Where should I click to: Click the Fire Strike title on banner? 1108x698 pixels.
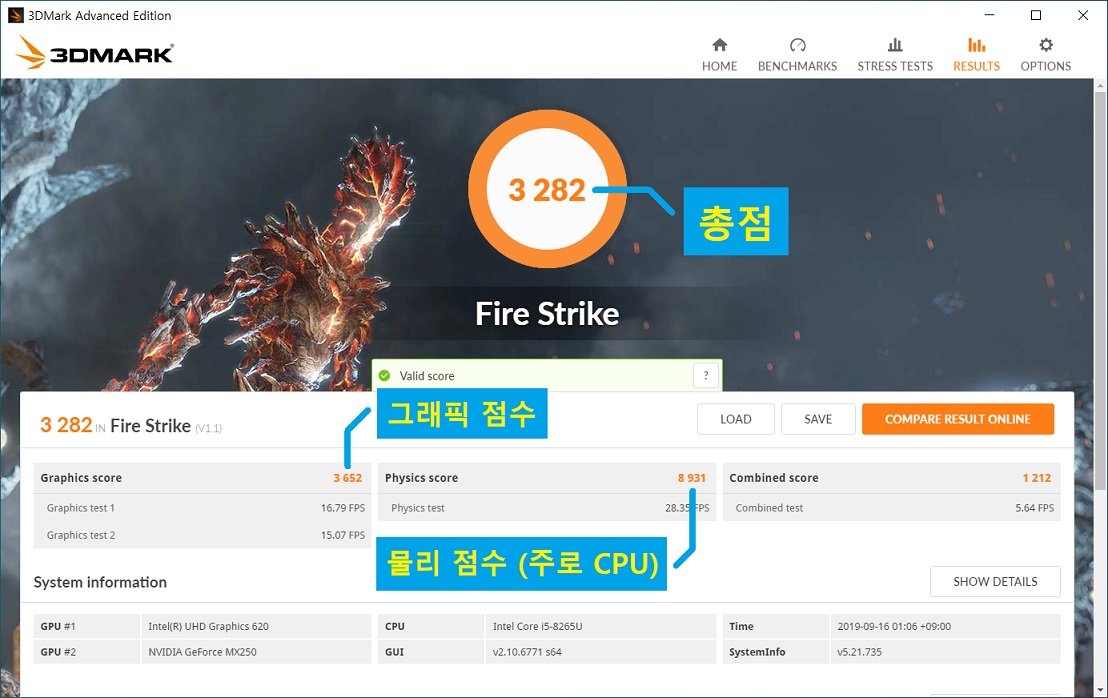547,314
